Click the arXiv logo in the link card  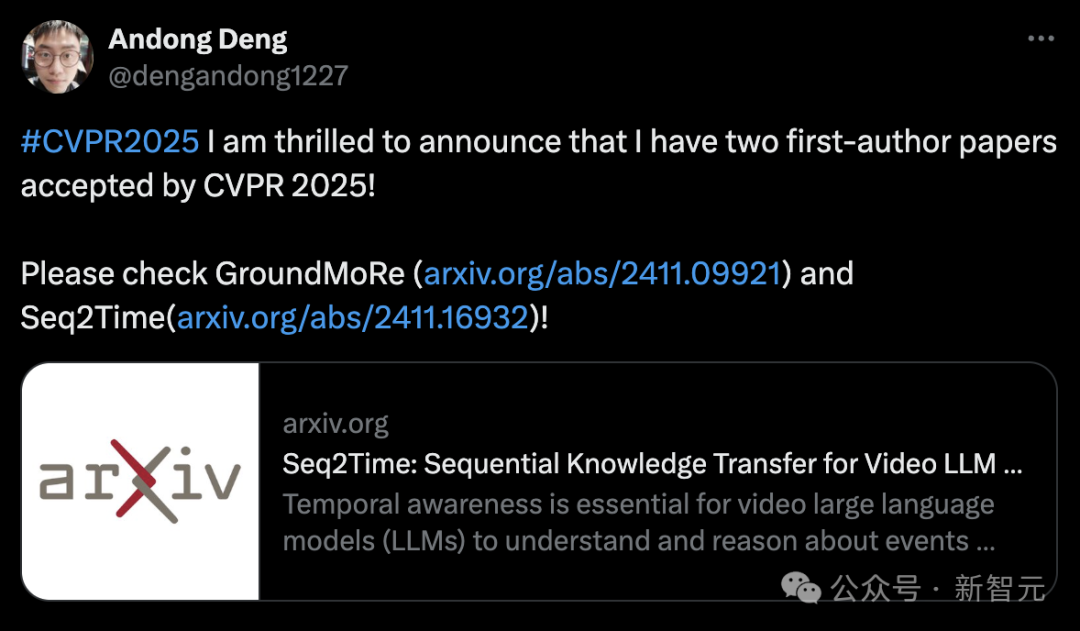pyautogui.click(x=141, y=481)
